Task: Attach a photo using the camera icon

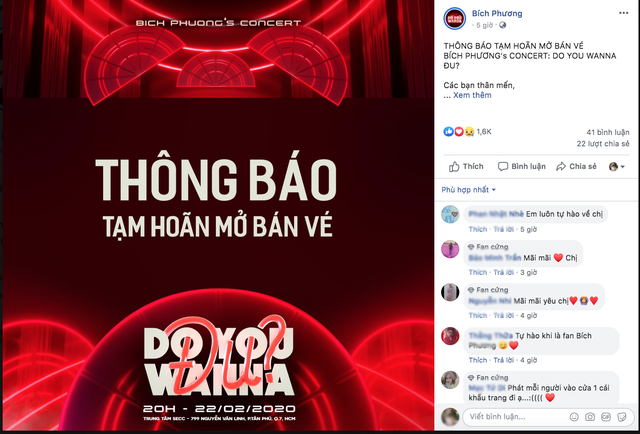Action: point(590,417)
